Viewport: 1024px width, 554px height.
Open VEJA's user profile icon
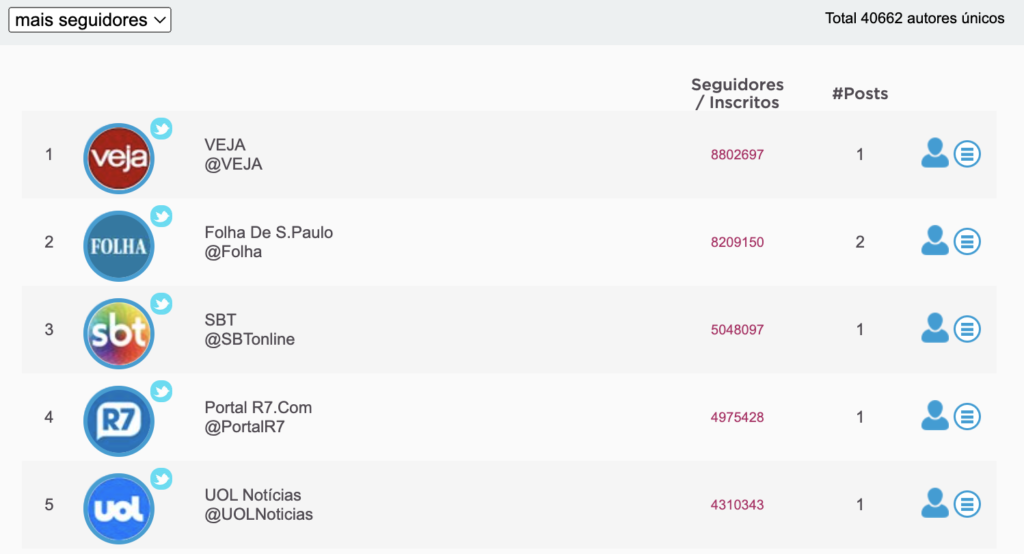[935, 154]
